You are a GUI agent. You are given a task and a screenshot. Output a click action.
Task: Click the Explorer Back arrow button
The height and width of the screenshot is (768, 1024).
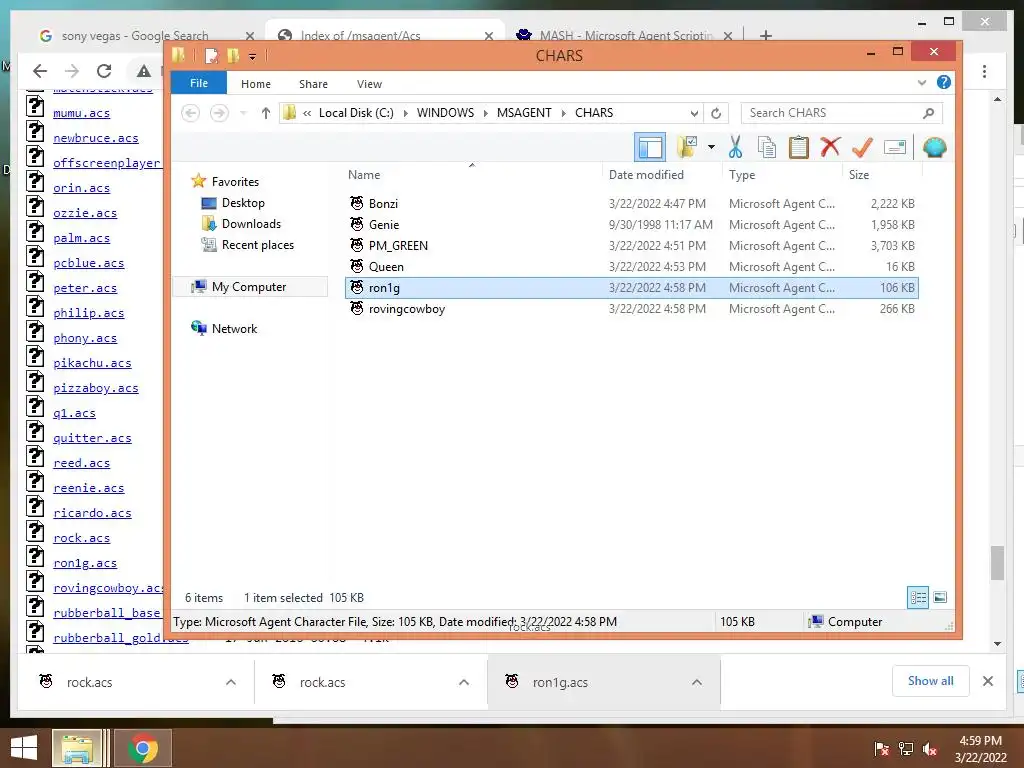click(x=190, y=113)
